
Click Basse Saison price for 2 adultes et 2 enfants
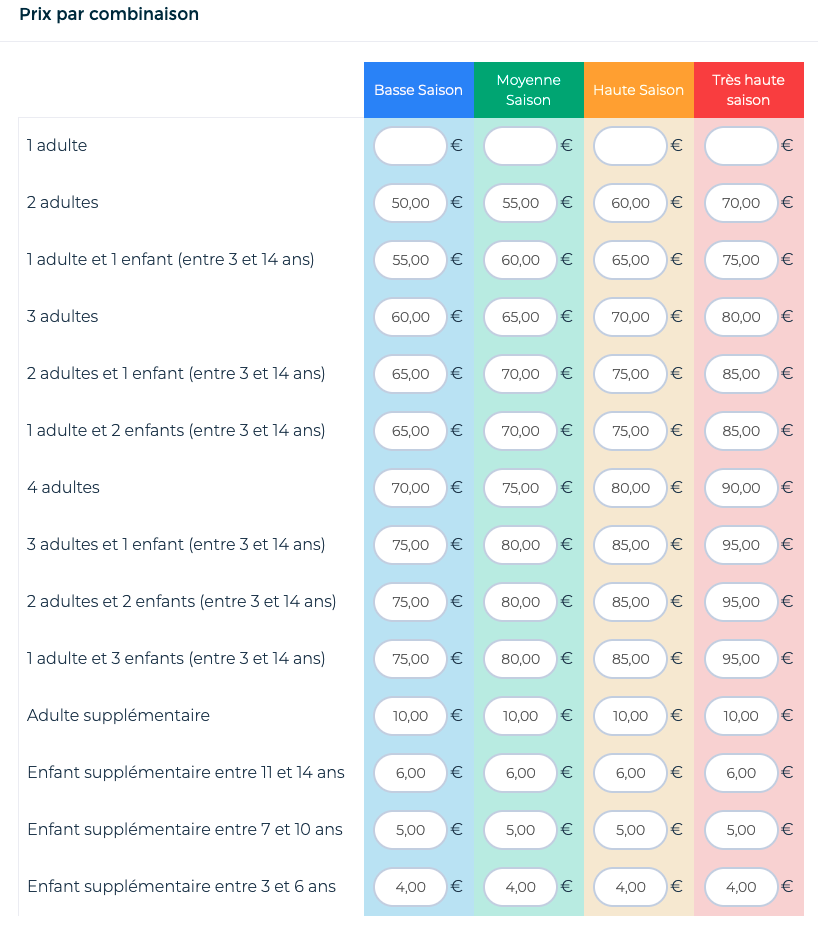pos(410,602)
